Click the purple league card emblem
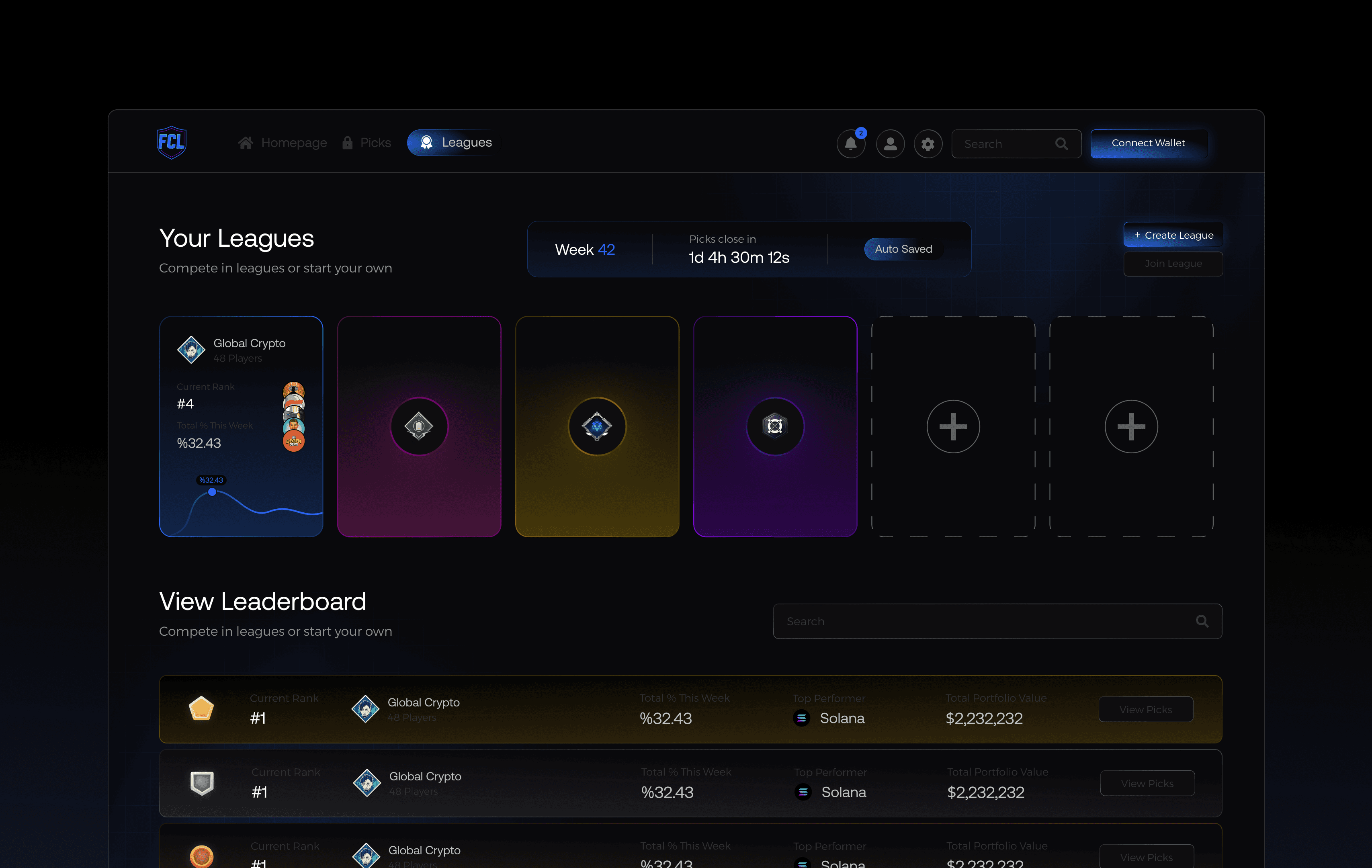Screen dimensions: 1372x868 point(775,426)
